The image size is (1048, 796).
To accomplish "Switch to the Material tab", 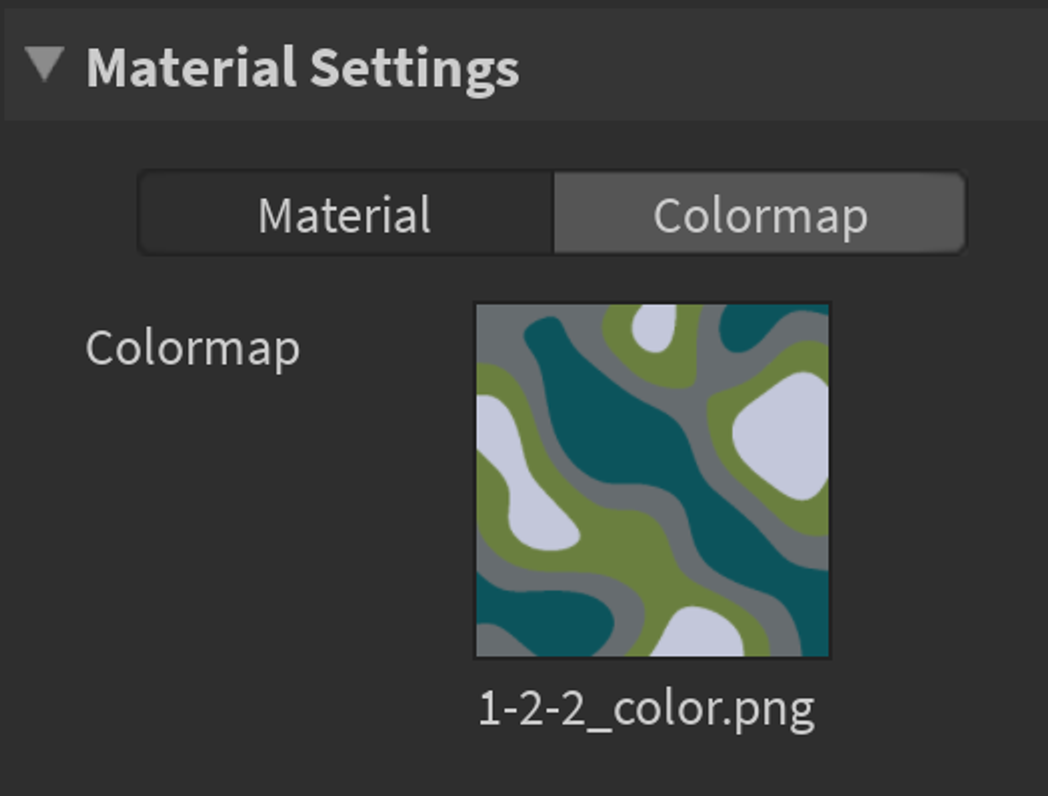I will 346,214.
